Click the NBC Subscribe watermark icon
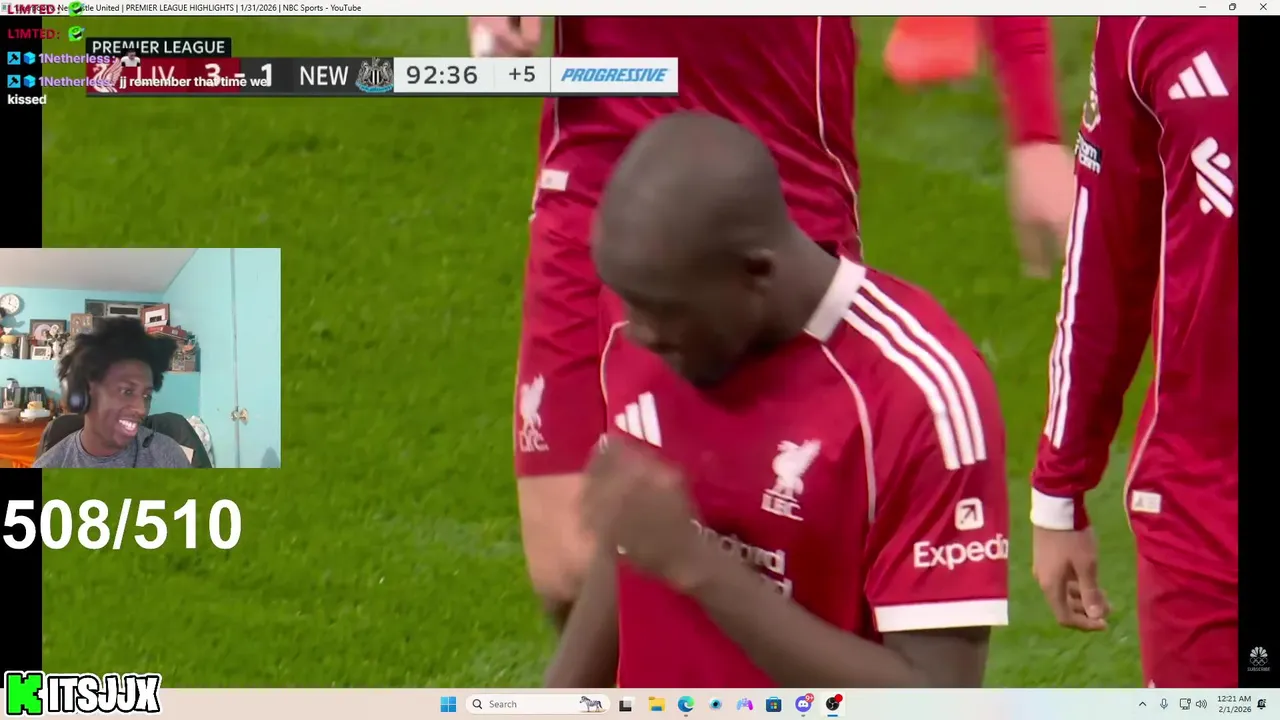Image resolution: width=1280 pixels, height=720 pixels. [1258, 659]
